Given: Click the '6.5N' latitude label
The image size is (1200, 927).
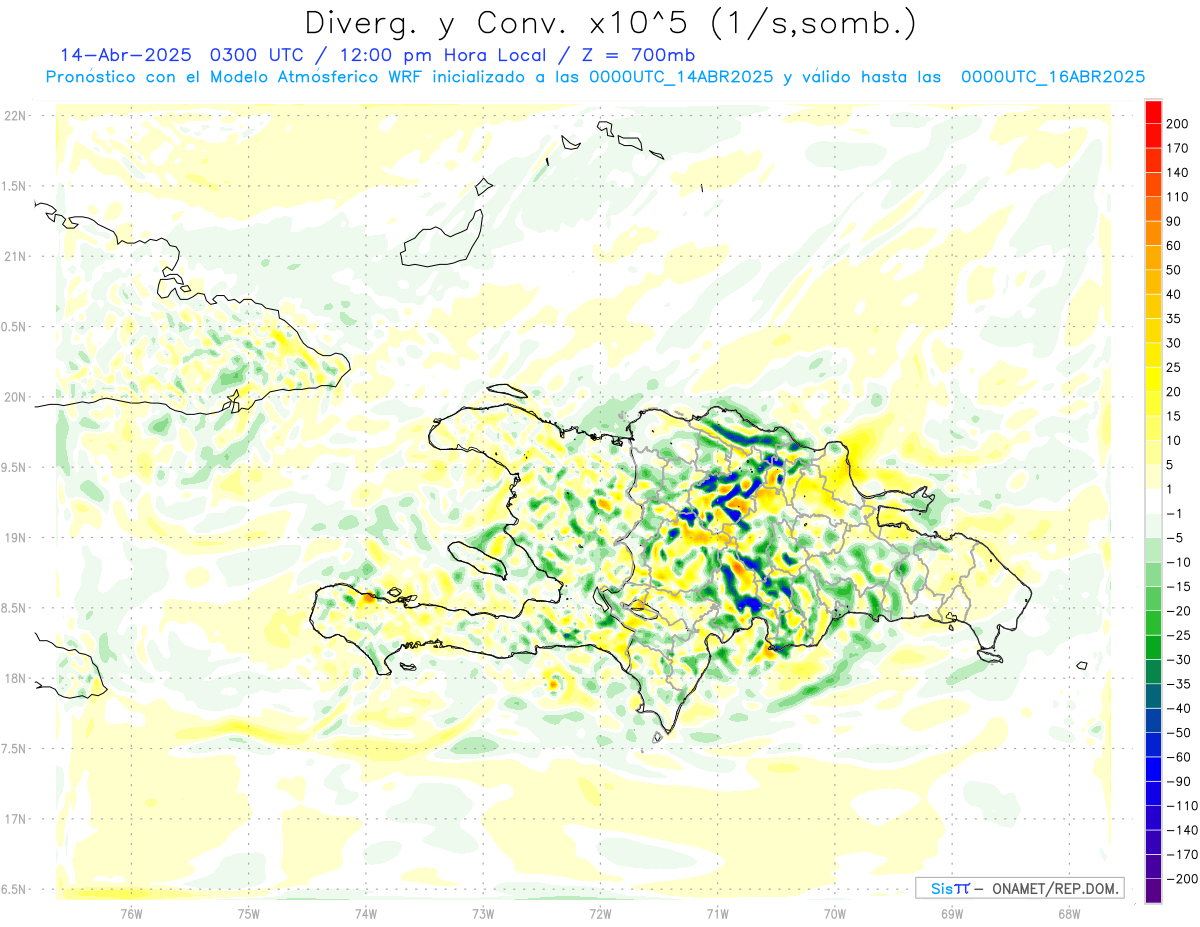Looking at the screenshot, I should point(13,889).
